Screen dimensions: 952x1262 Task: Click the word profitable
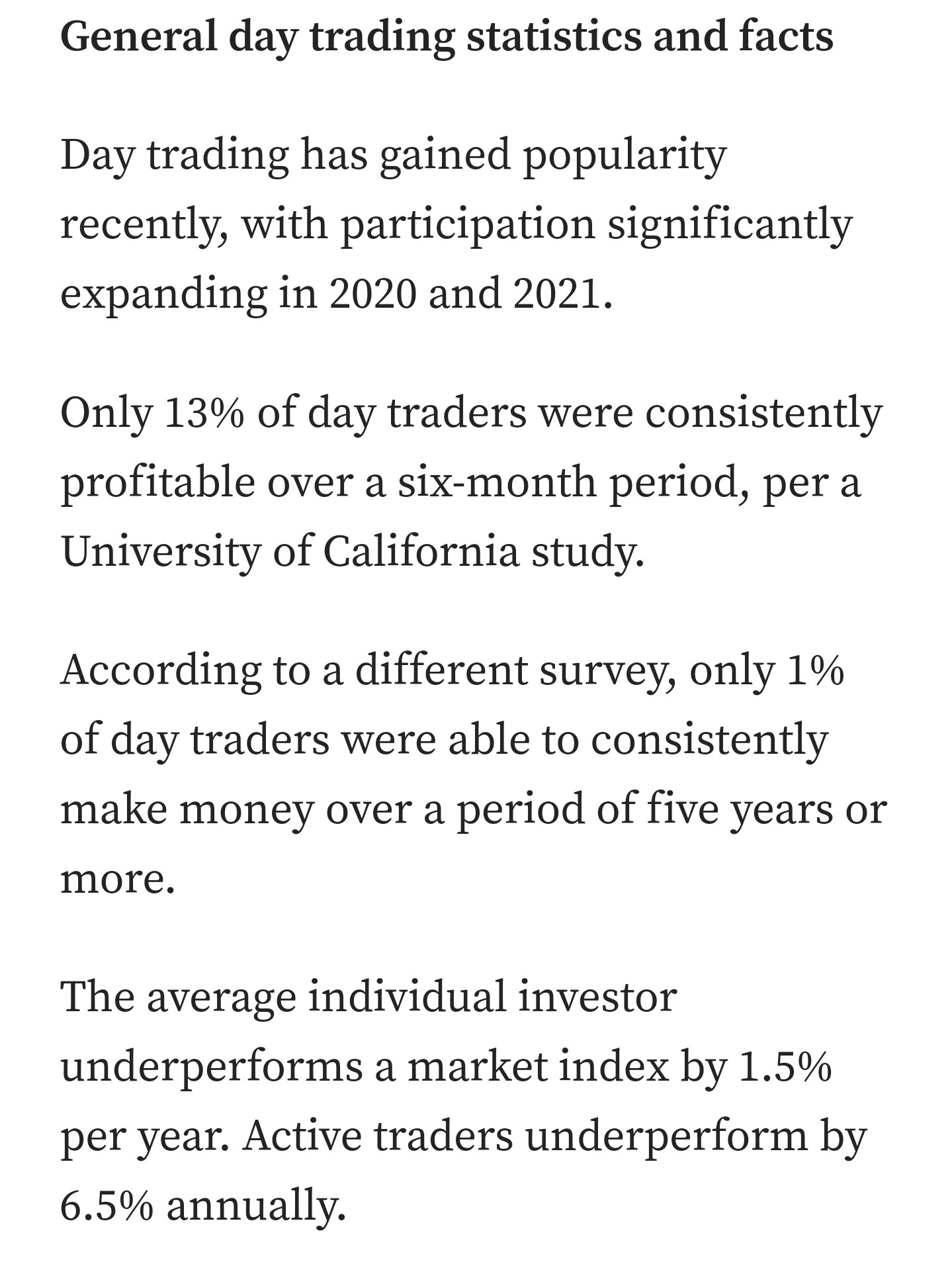click(x=159, y=481)
